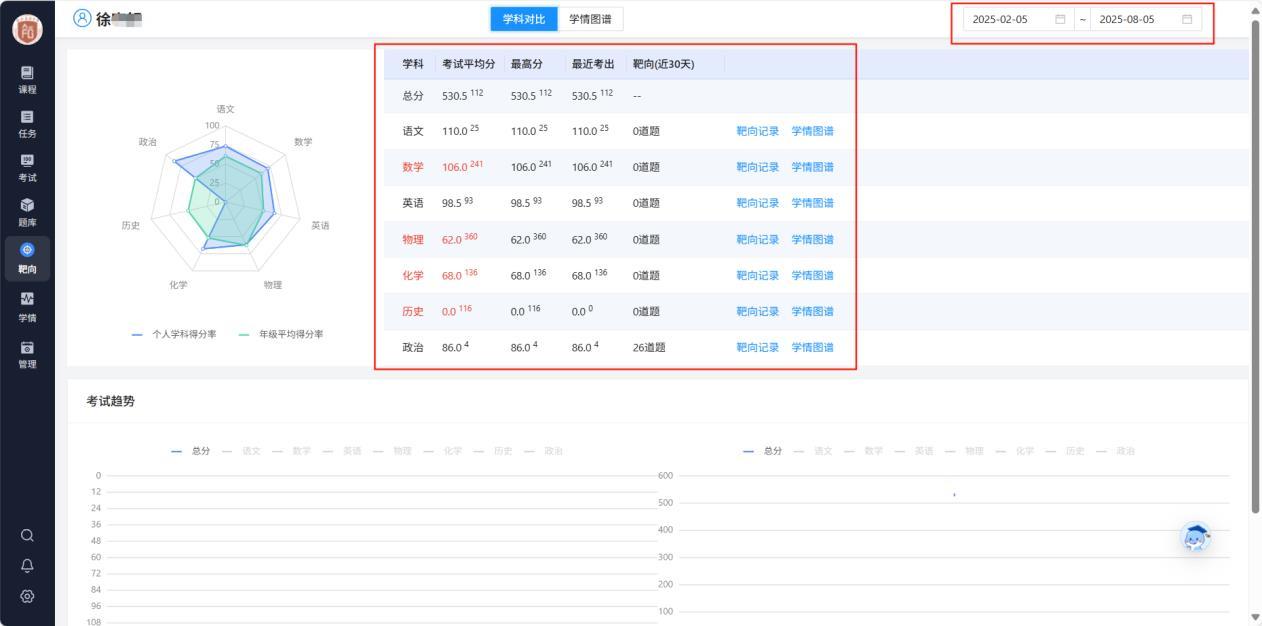The image size is (1262, 626).
Task: Open 学情图谱 for 化学 row
Action: tap(812, 275)
